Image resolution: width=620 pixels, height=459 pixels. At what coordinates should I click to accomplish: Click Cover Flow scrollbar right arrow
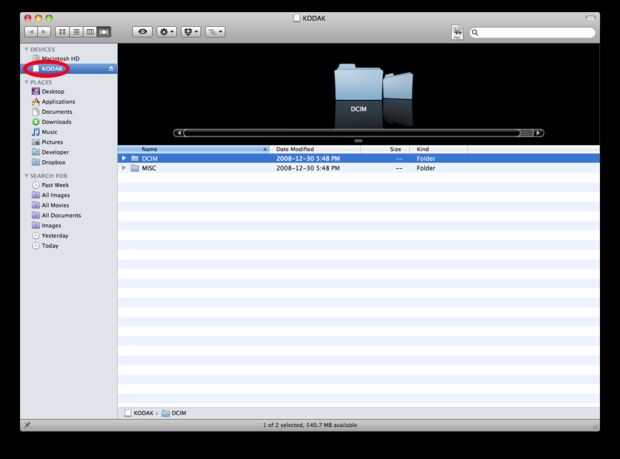[539, 133]
